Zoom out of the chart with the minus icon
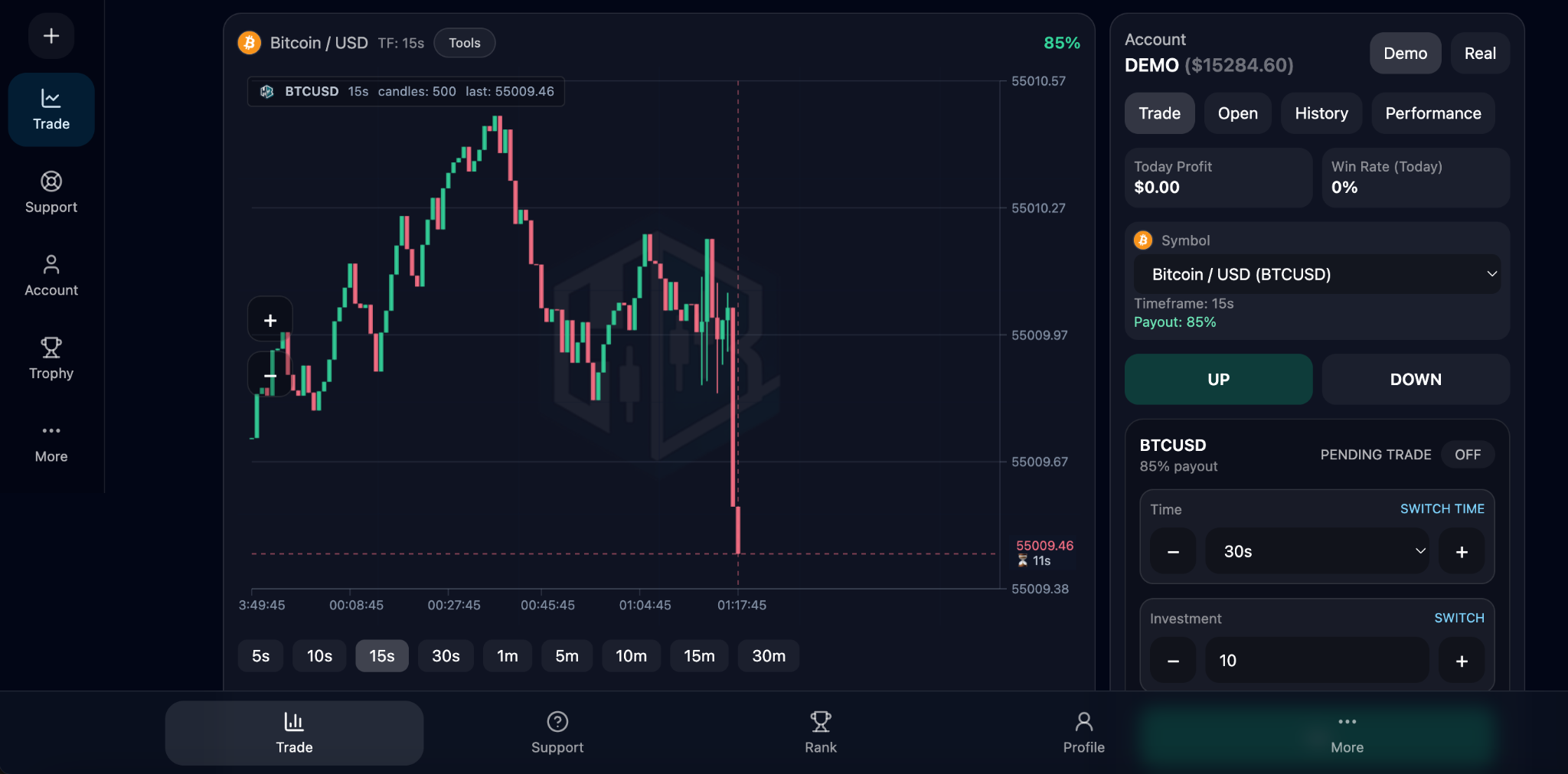The width and height of the screenshot is (1568, 774). click(x=269, y=375)
